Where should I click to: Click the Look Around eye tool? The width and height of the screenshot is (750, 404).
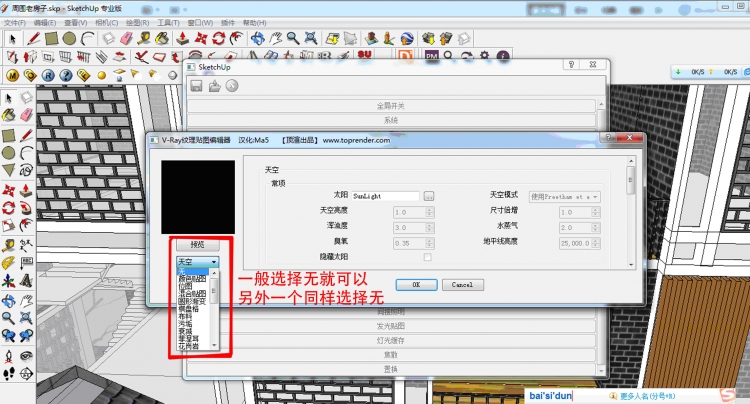click(x=26, y=356)
